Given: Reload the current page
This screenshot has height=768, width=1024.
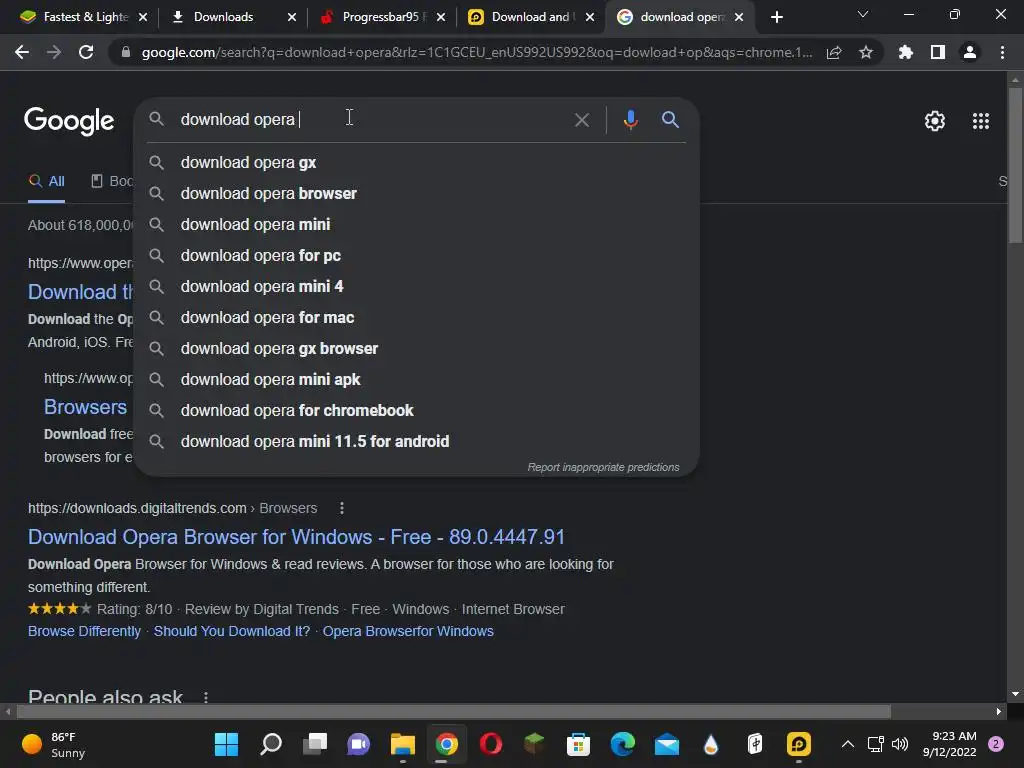Looking at the screenshot, I should click(86, 52).
